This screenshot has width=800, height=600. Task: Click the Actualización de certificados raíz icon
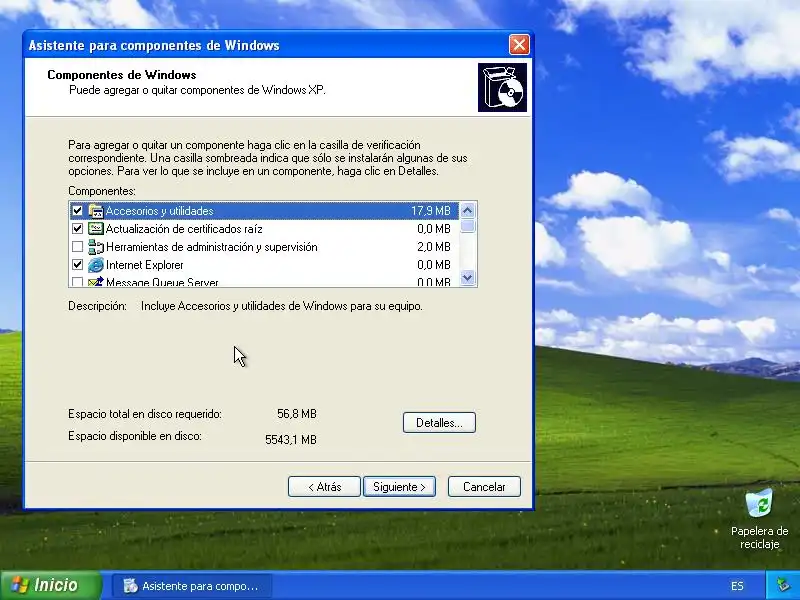[x=95, y=229]
